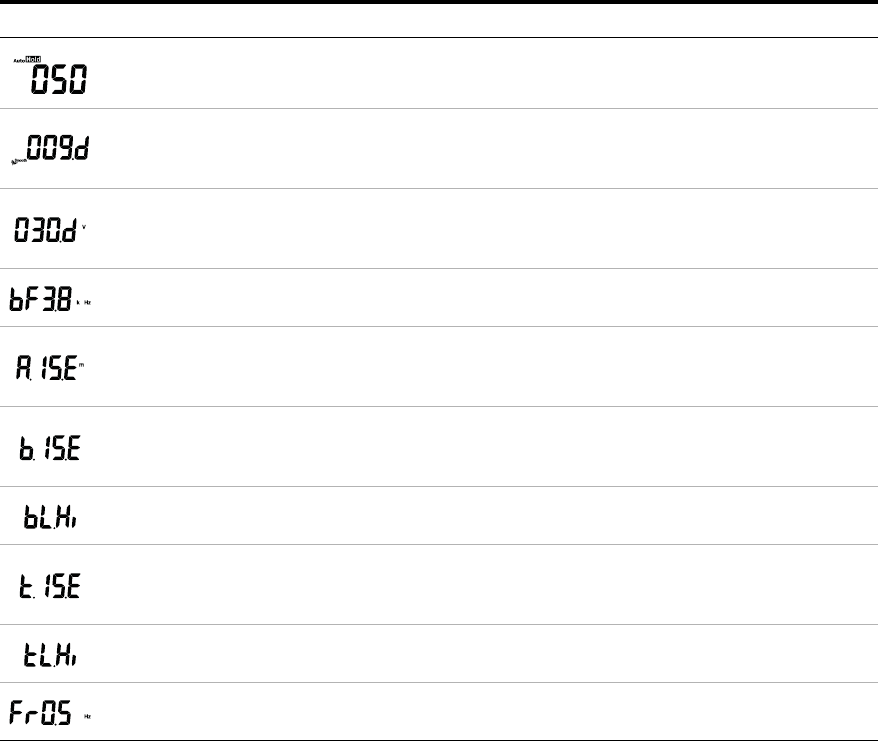The height and width of the screenshot is (741, 878).
Task: Click the tiny m unit beside A.15.E
Action: [81, 366]
